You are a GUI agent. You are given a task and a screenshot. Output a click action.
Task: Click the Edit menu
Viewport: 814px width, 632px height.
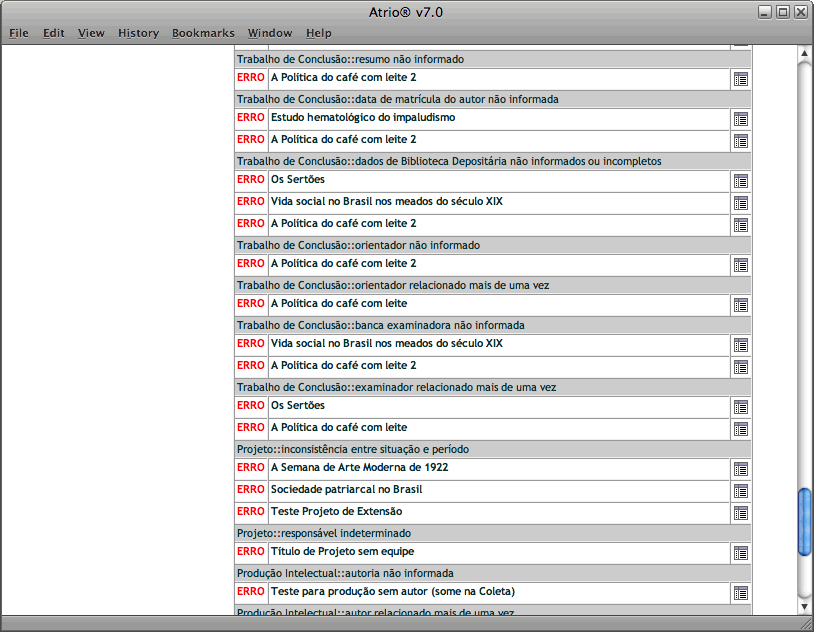pos(53,33)
